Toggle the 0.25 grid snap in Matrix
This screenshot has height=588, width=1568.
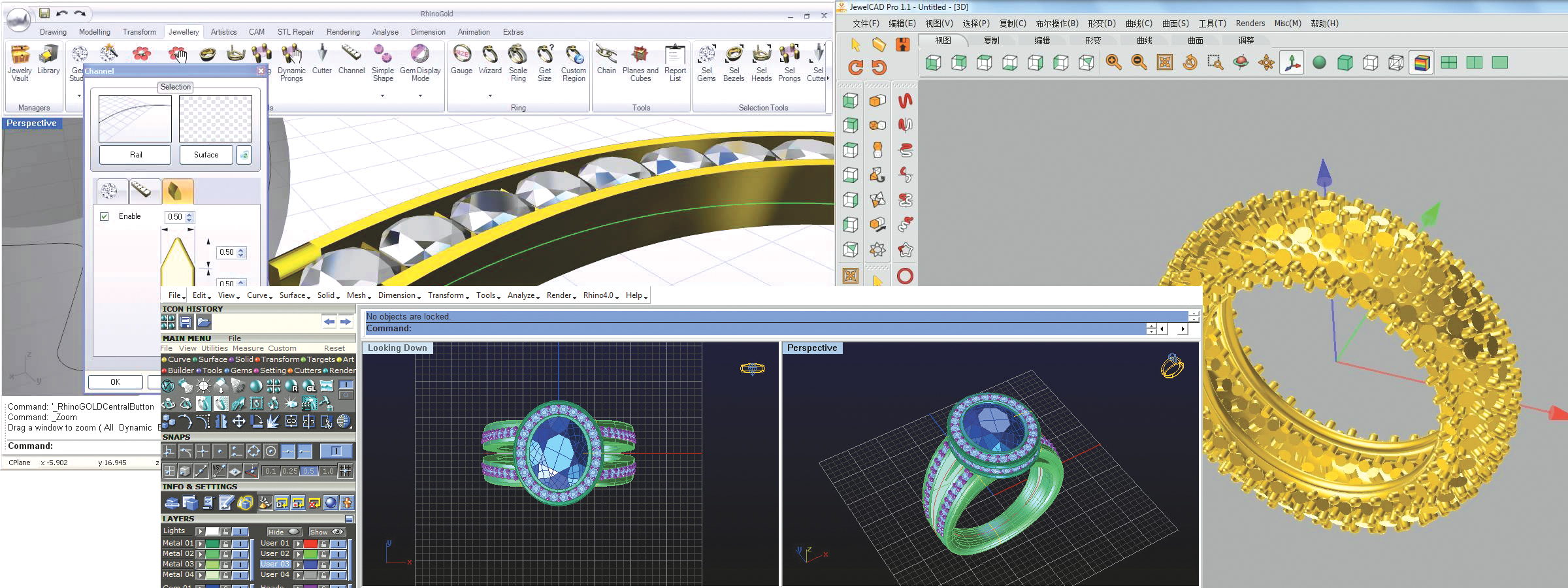(290, 470)
